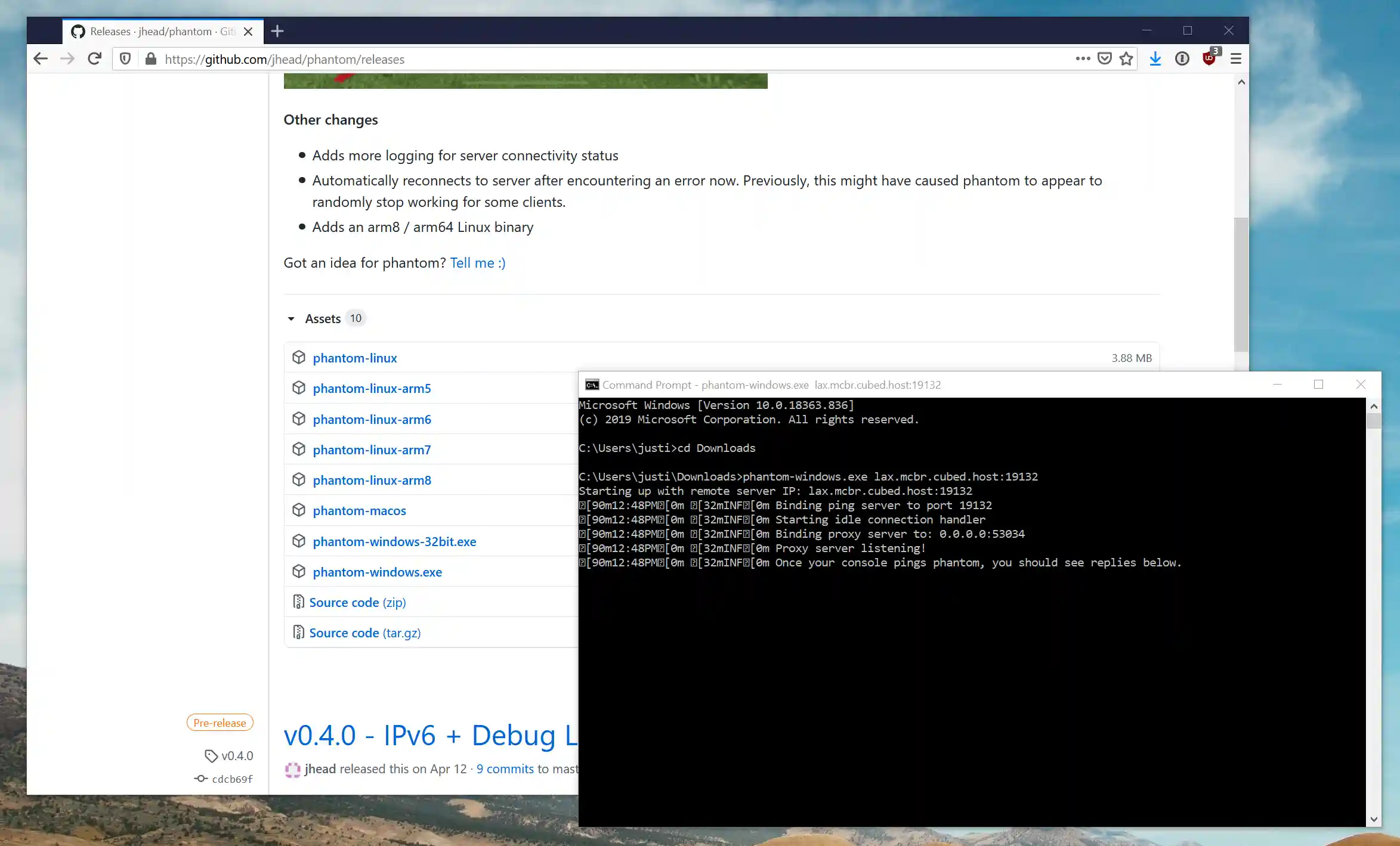The height and width of the screenshot is (846, 1400).
Task: Bookmark this page with the star icon
Action: pyautogui.click(x=1126, y=59)
